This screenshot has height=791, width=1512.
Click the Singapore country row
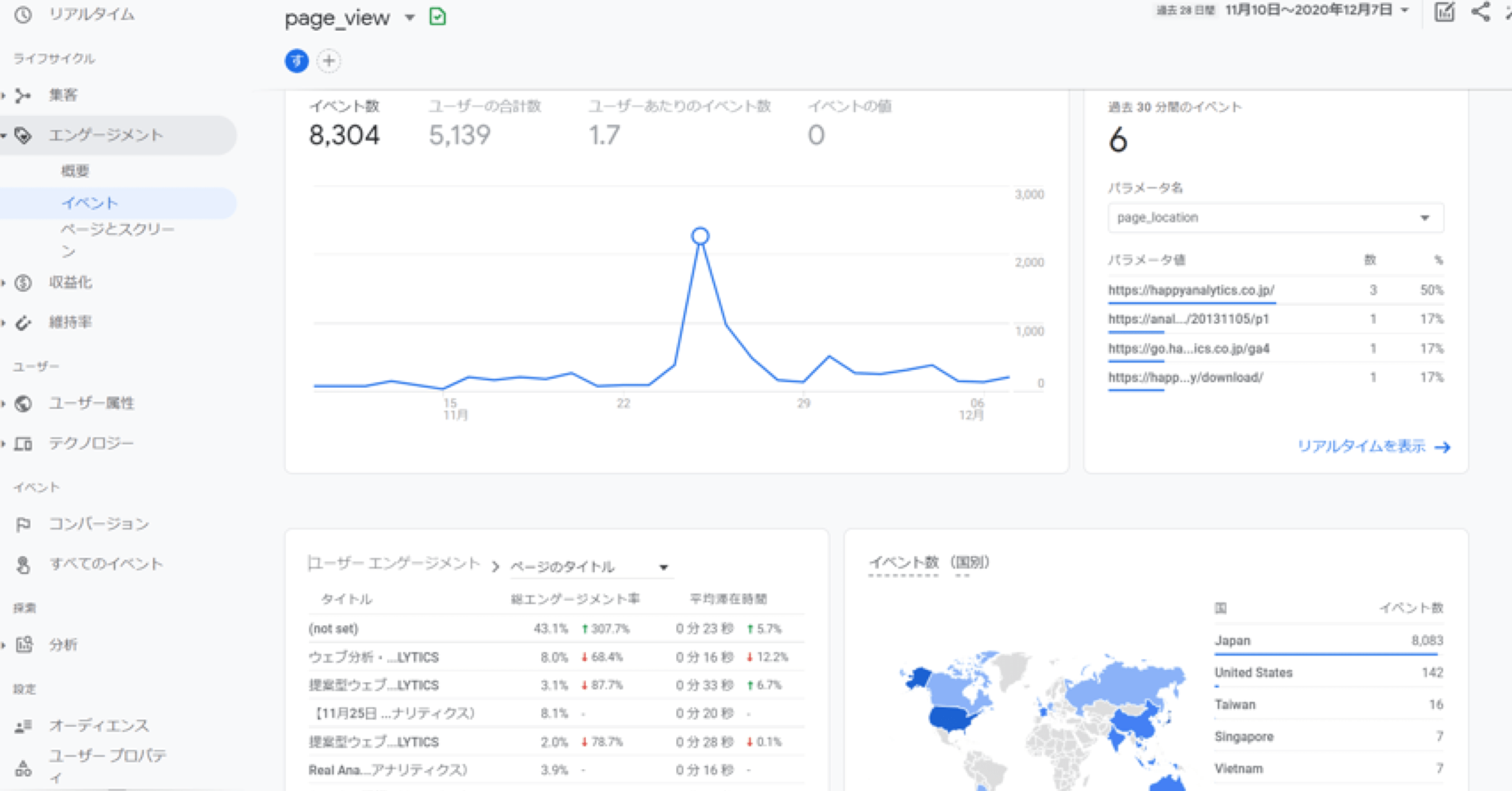click(x=1329, y=736)
